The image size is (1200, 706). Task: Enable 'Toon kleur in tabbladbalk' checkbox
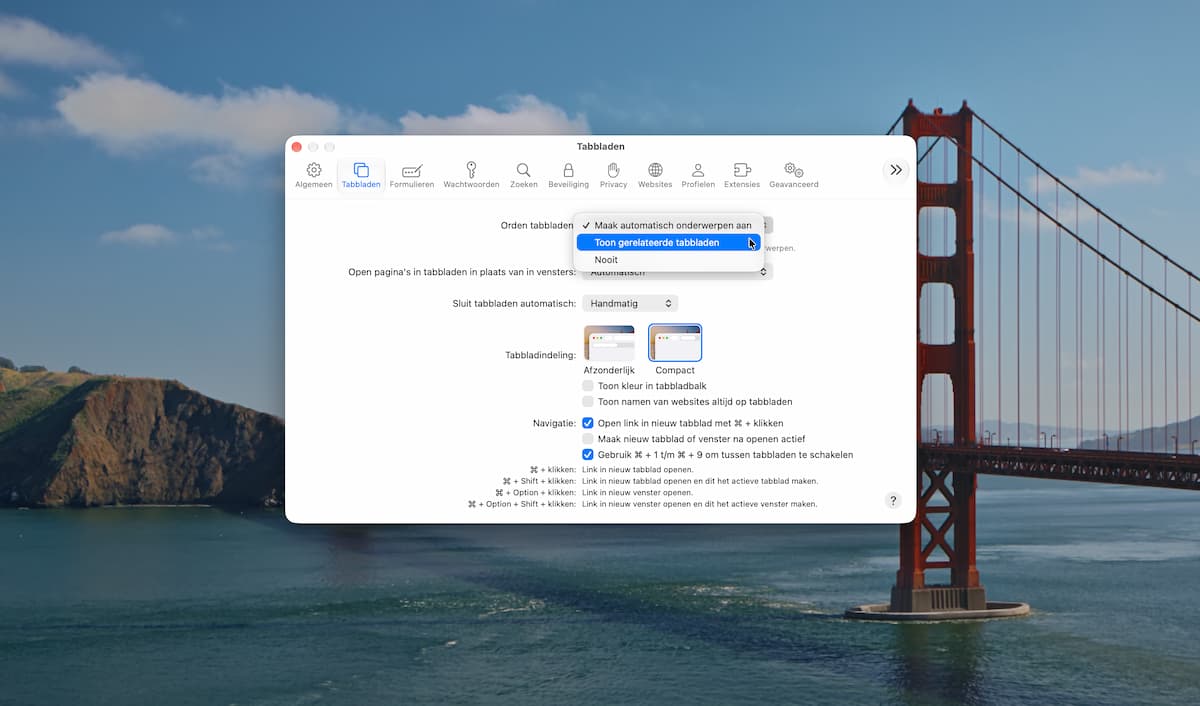[588, 385]
